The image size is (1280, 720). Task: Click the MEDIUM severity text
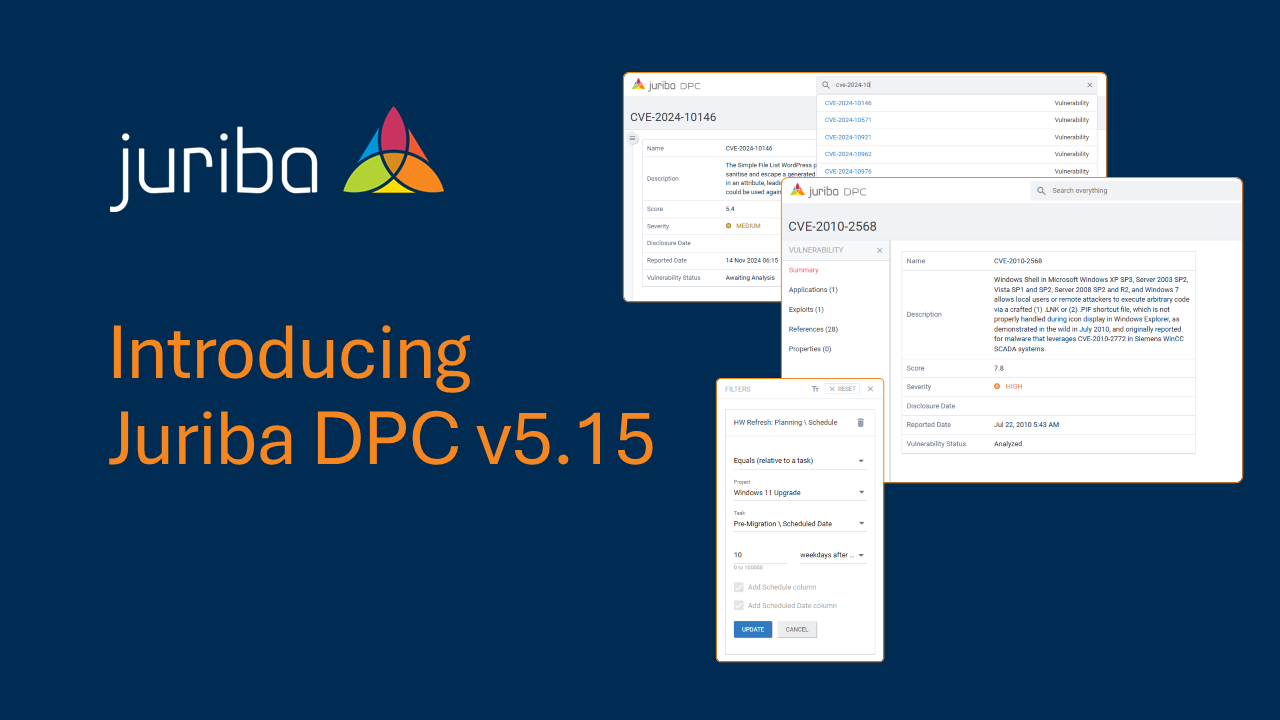748,226
